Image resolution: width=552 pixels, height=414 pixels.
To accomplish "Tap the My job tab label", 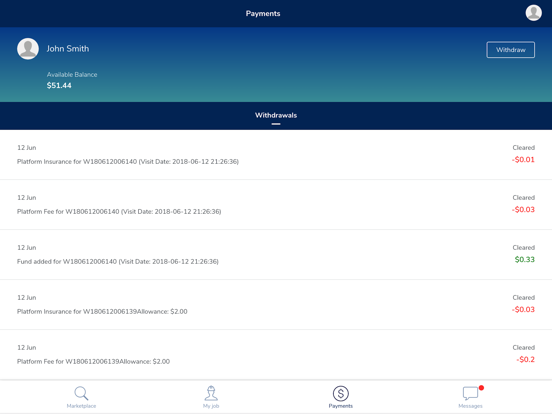I will [x=211, y=406].
